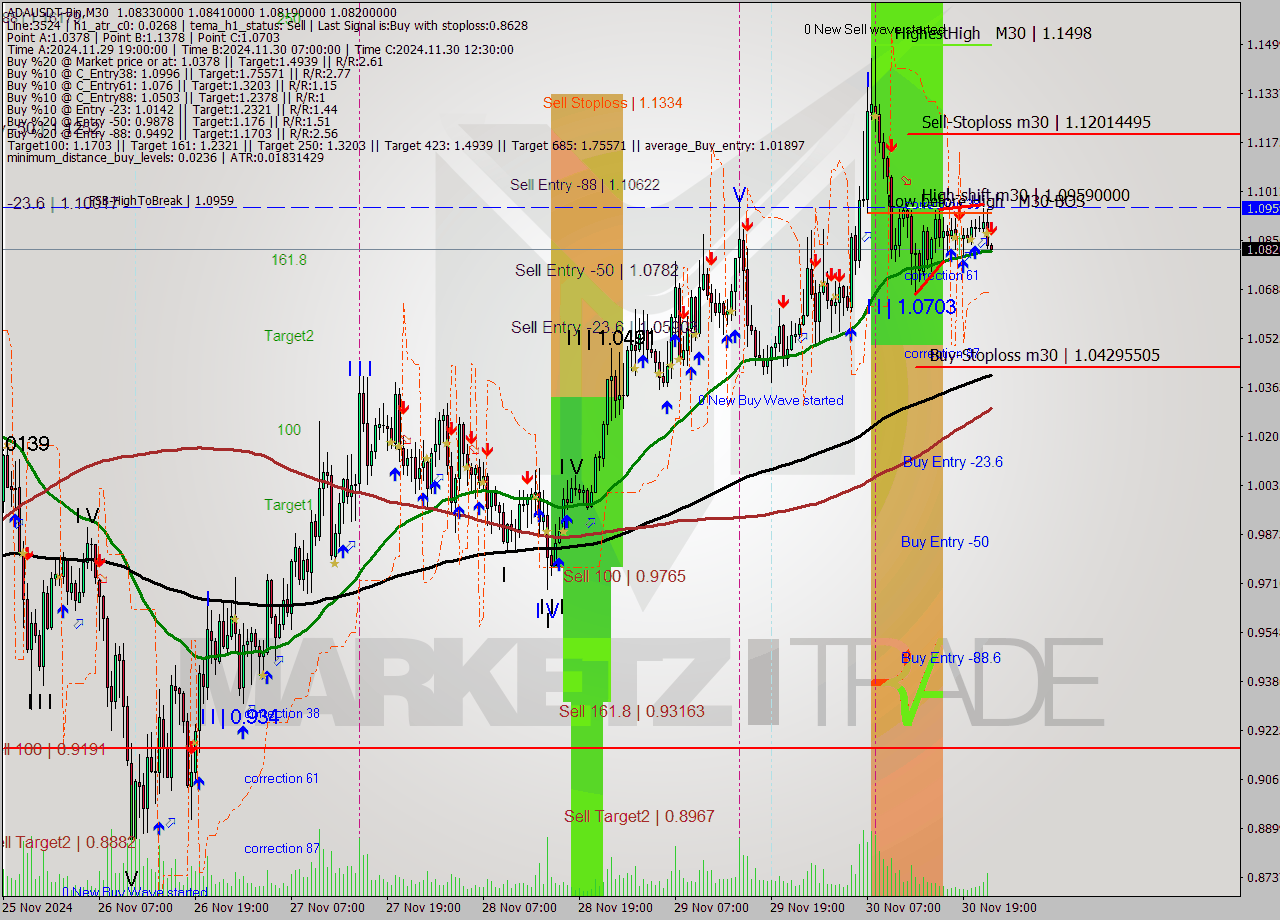Viewport: 1280px width, 920px height.
Task: Select the 'Line:3524 | h1_atr_c0' header line
Action: coord(267,25)
